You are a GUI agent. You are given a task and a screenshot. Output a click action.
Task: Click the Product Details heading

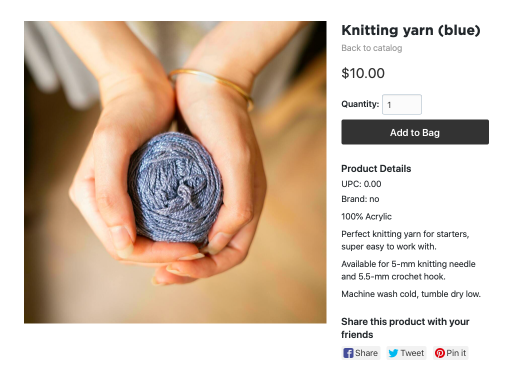click(376, 169)
